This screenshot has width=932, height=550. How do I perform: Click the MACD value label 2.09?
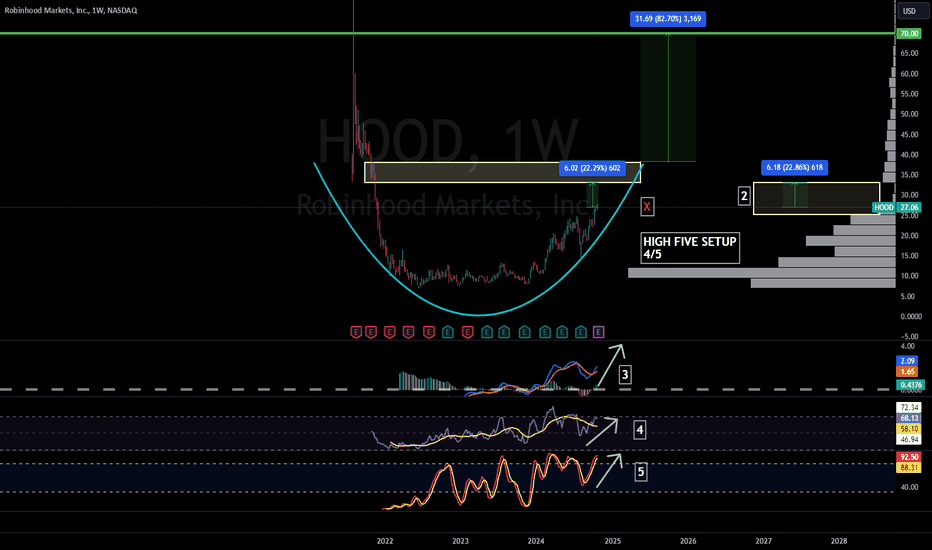click(x=908, y=361)
